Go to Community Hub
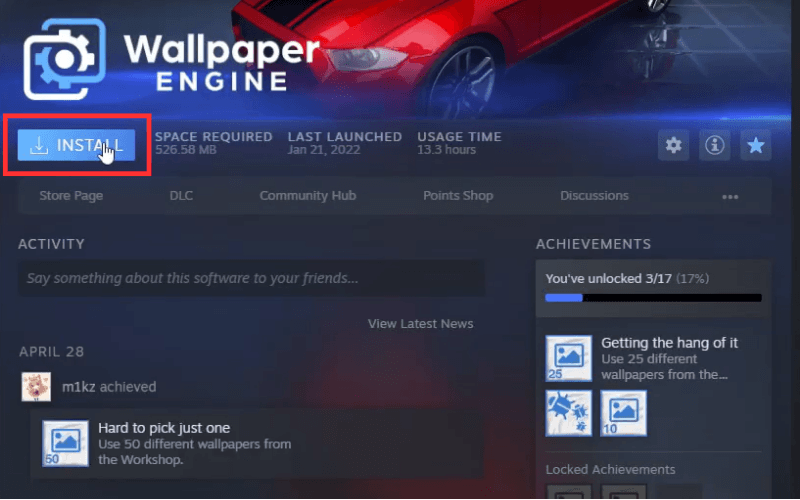800x500 pixels. pos(308,195)
